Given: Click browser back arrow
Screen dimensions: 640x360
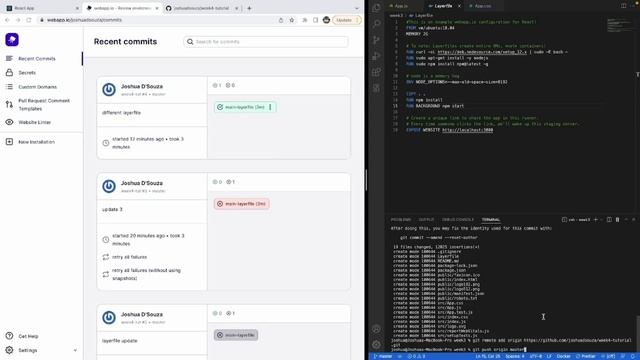Looking at the screenshot, I should pyautogui.click(x=7, y=20).
